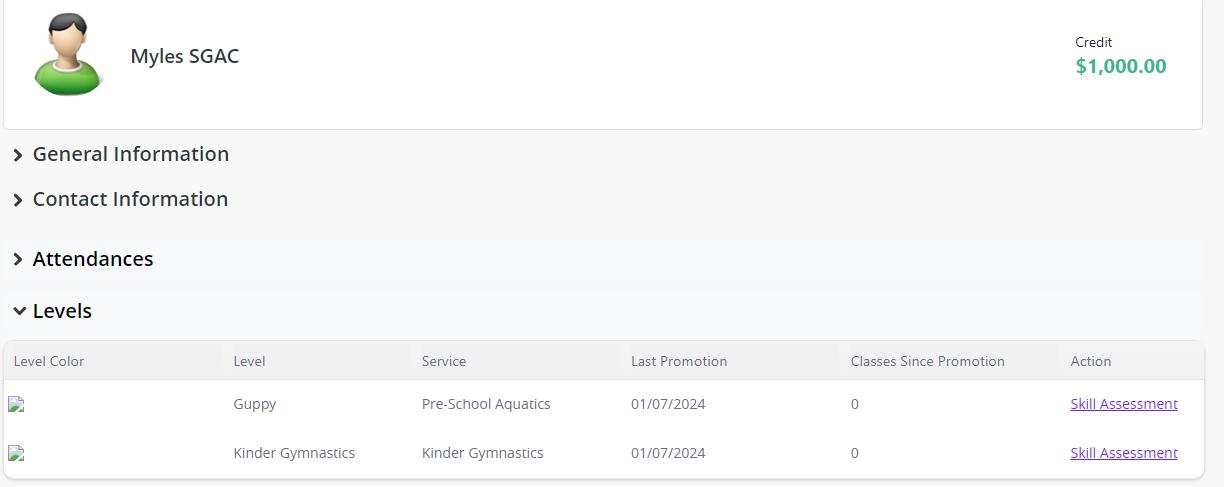Expand the General Information section

pyautogui.click(x=130, y=154)
